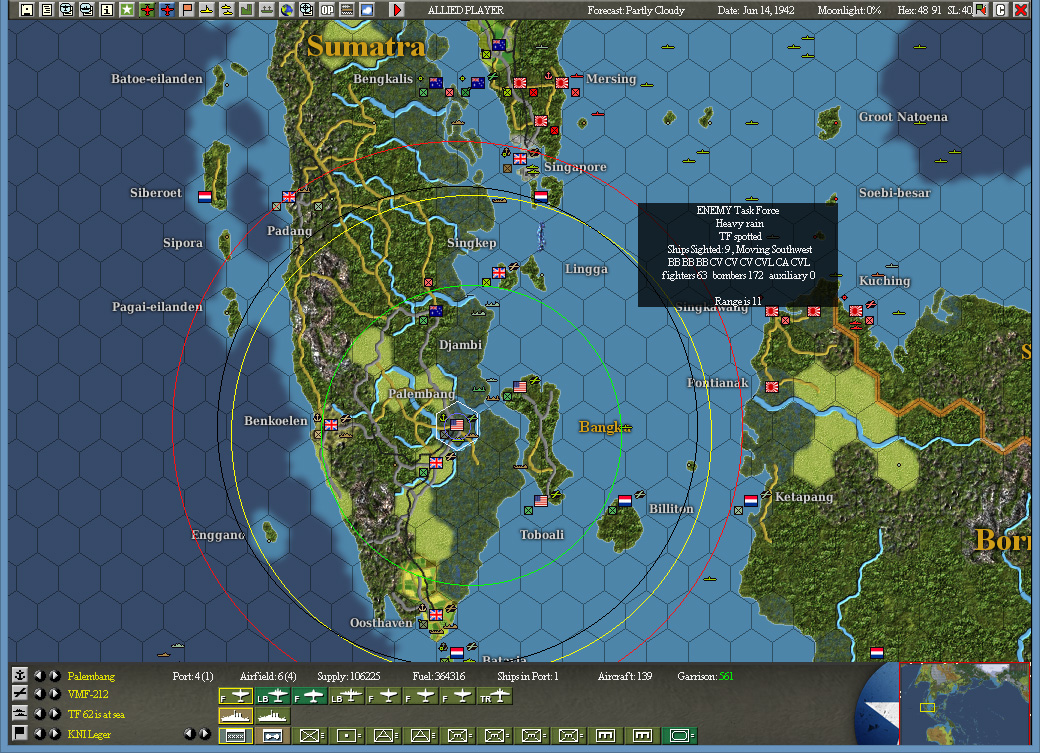This screenshot has height=753, width=1040.
Task: Click left arrow next to VMF-212
Action: pyautogui.click(x=40, y=694)
